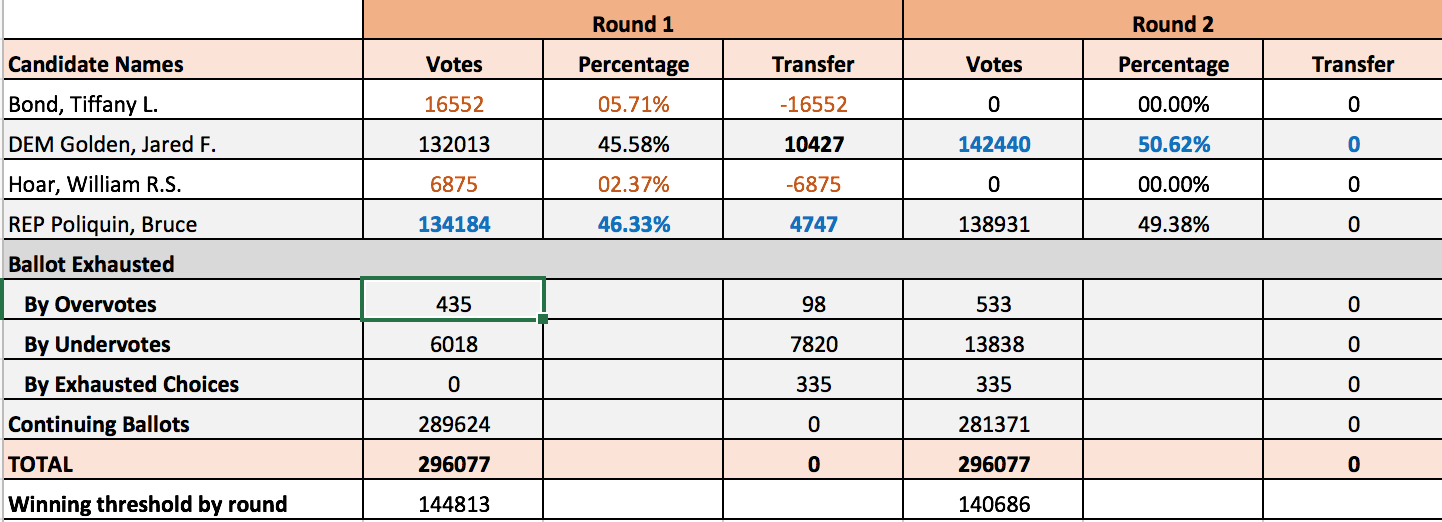
Task: Select the Round 2 threshold 140686 cell
Action: (994, 501)
